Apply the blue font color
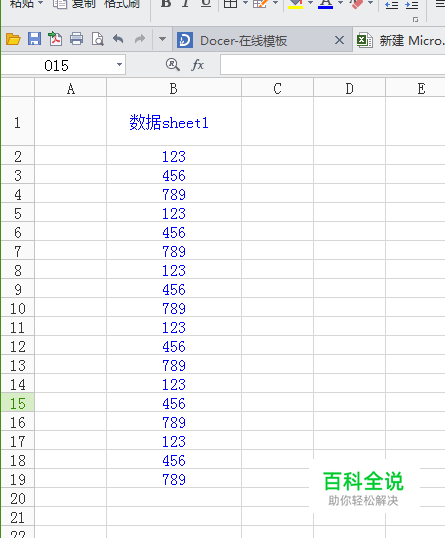Viewport: 445px width, 538px height. tap(326, 4)
